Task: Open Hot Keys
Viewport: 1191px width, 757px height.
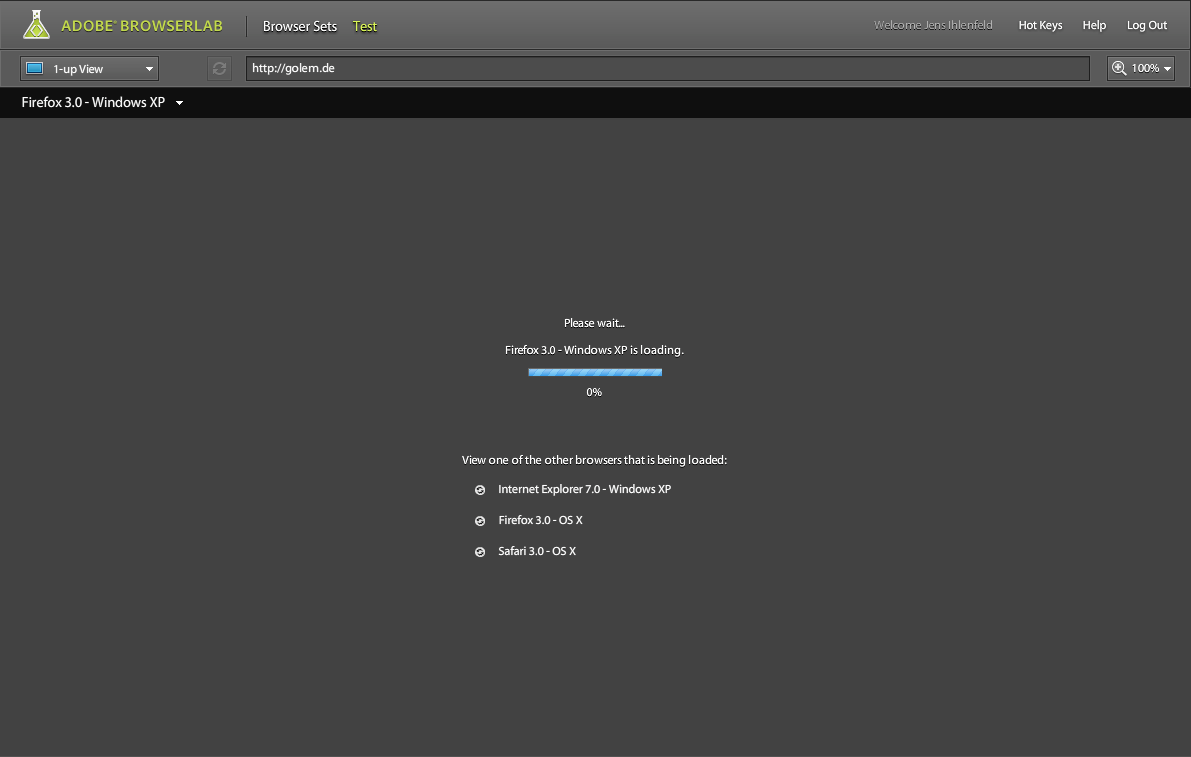Action: click(x=1040, y=25)
